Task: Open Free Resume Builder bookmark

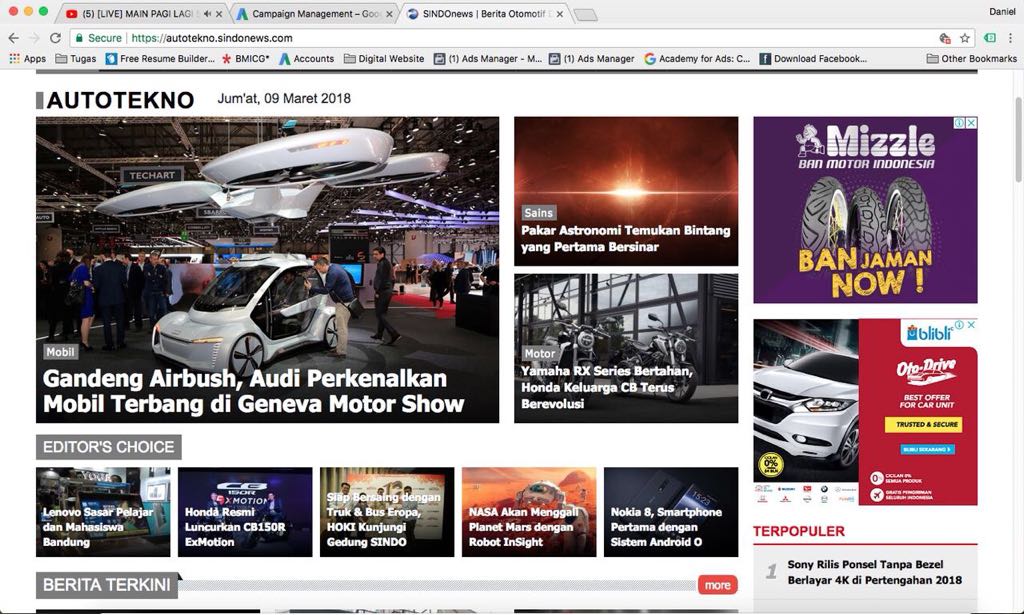Action: pos(160,59)
